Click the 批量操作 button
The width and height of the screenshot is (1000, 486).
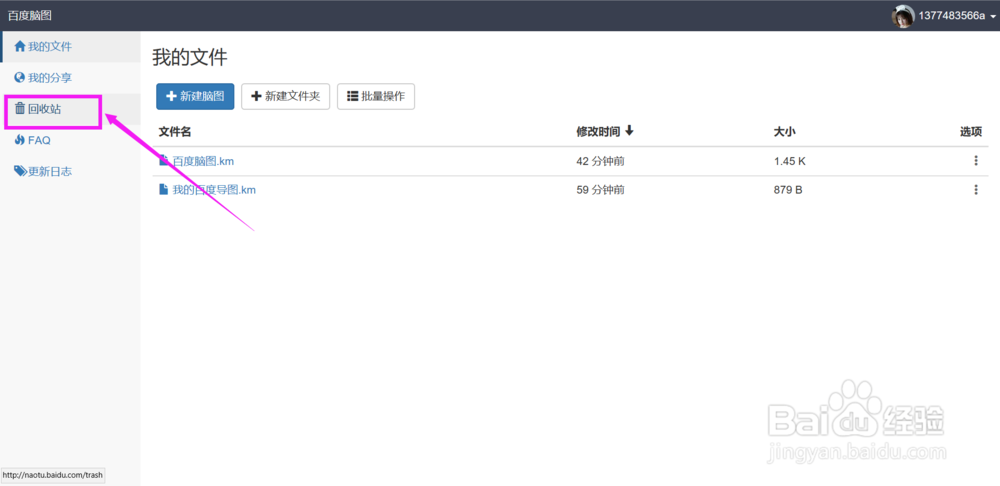(376, 96)
